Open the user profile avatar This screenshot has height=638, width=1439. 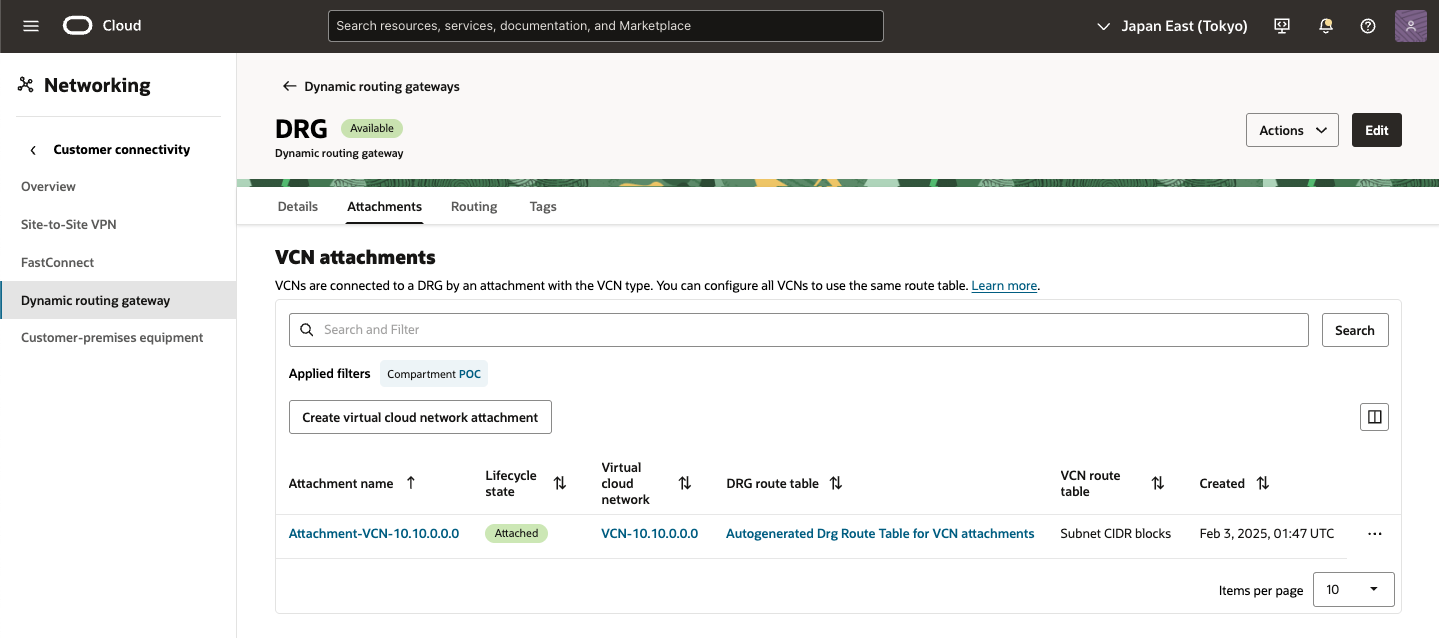click(x=1410, y=26)
